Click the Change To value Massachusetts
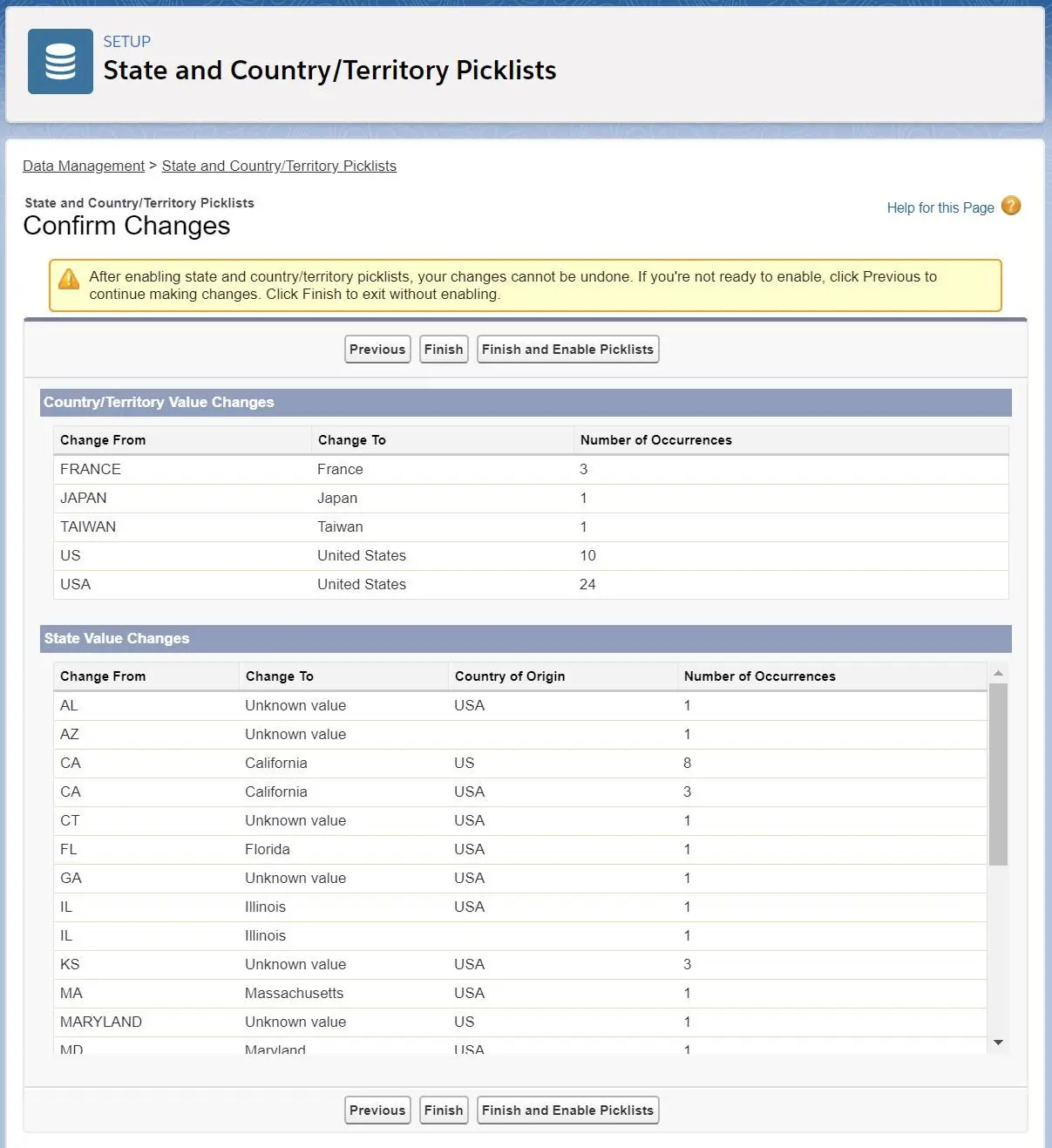 [295, 993]
